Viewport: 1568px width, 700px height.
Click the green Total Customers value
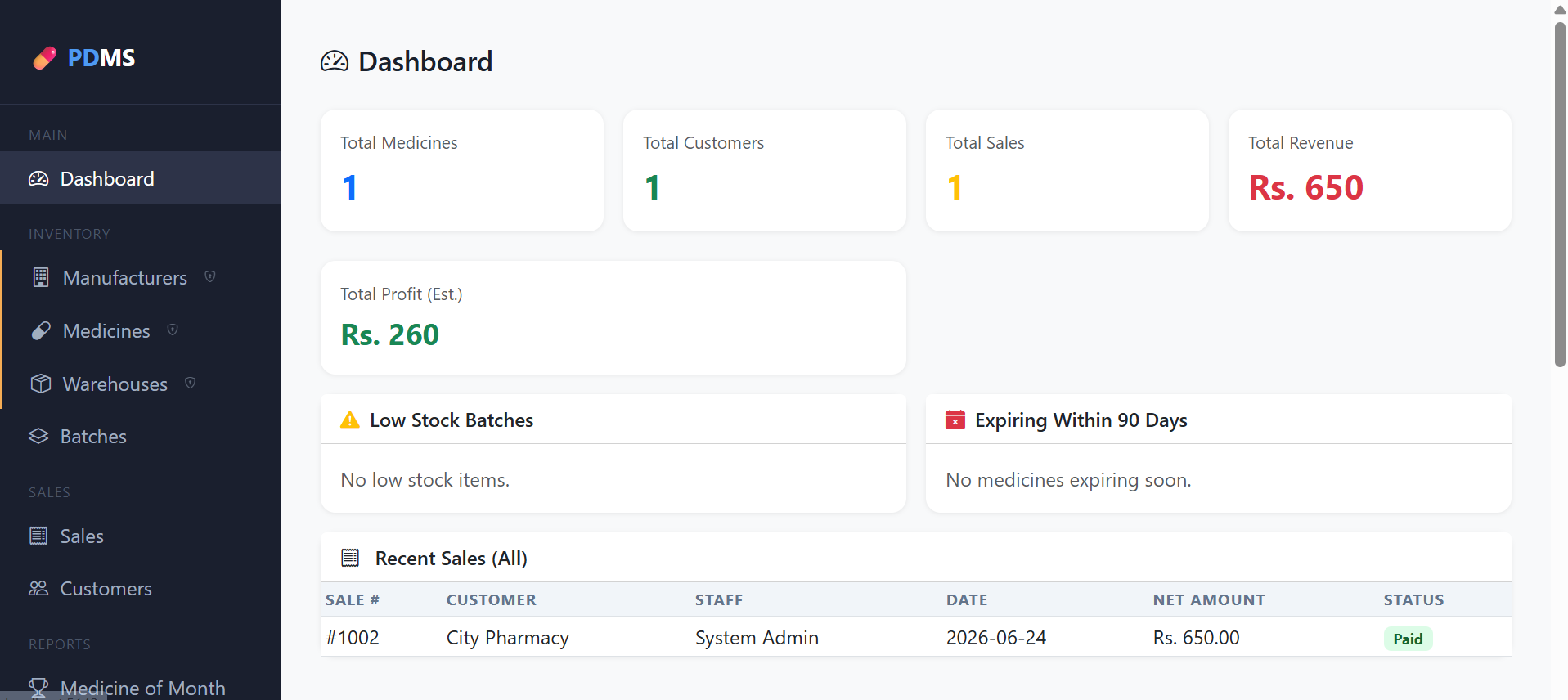(653, 188)
